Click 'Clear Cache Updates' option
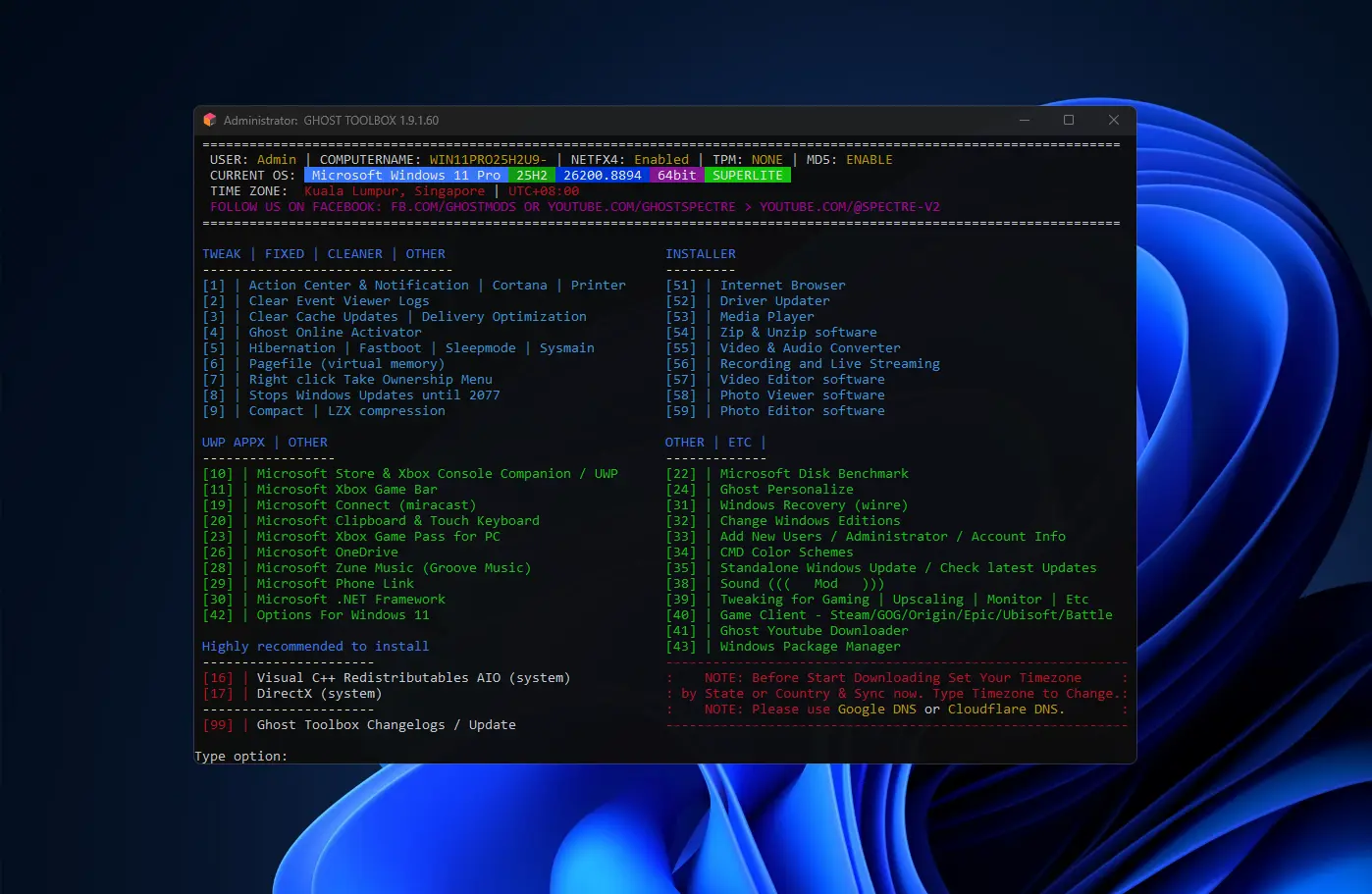The height and width of the screenshot is (894, 1372). click(x=324, y=317)
